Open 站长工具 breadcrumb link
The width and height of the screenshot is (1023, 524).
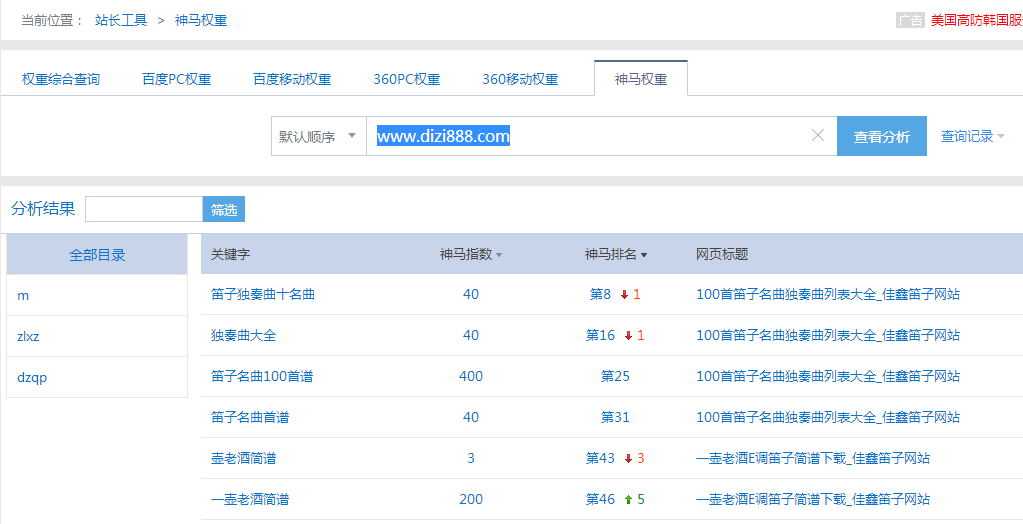pyautogui.click(x=121, y=20)
